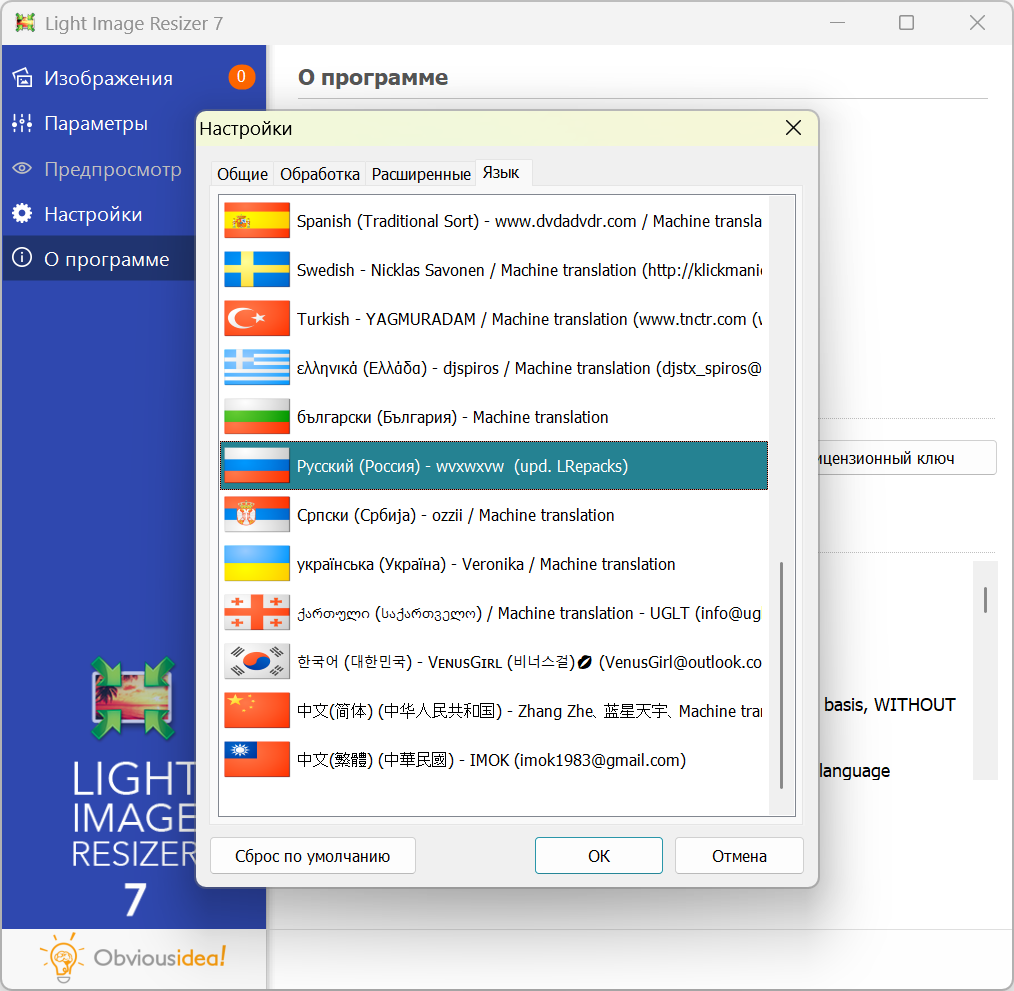The width and height of the screenshot is (1014, 991).
Task: Maximize the Light Image Resizer window
Action: pos(907,23)
